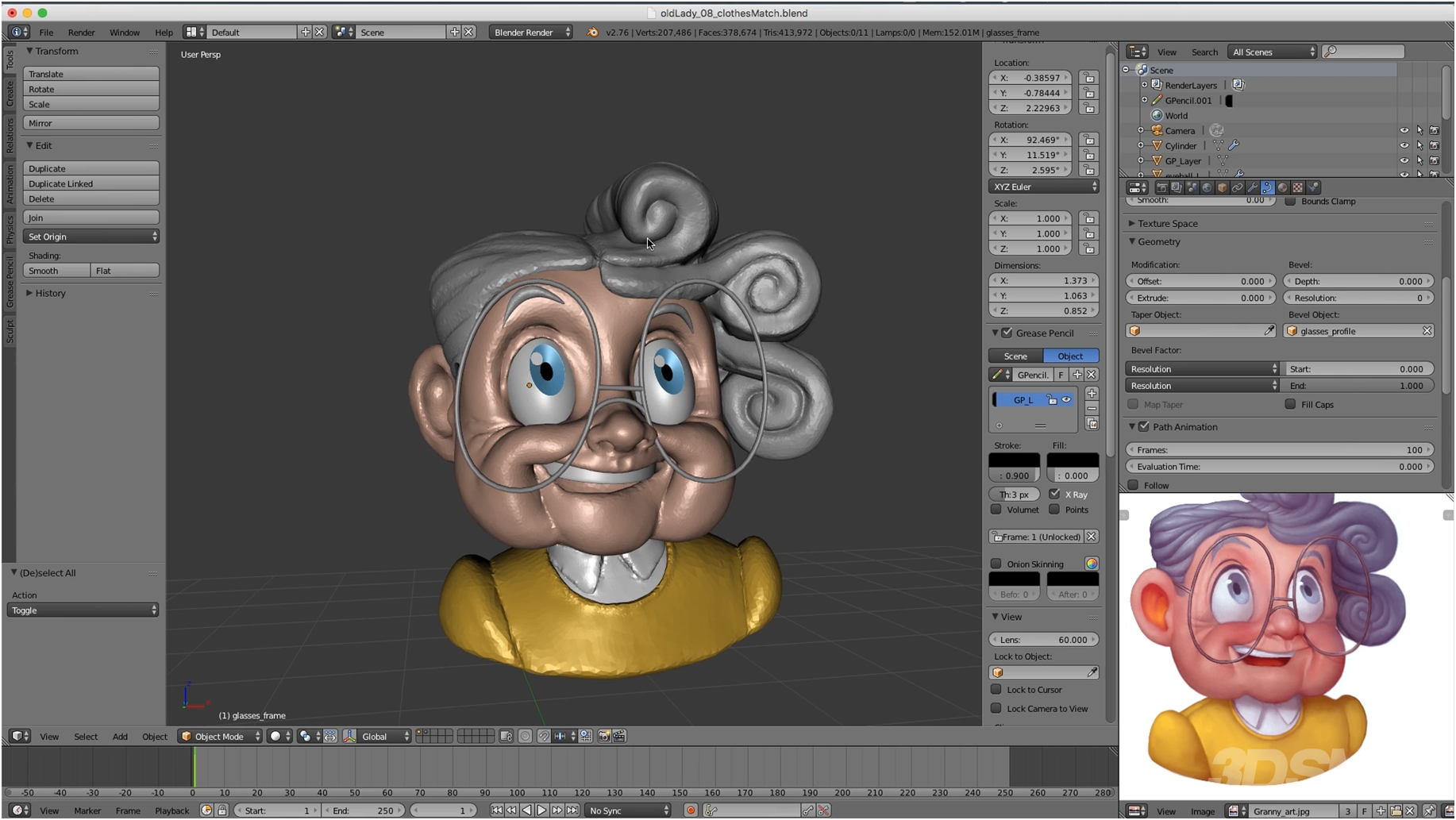Viewport: 1456px width, 820px height.
Task: Open the Constraints properties tab (chain icon)
Action: [x=1238, y=187]
